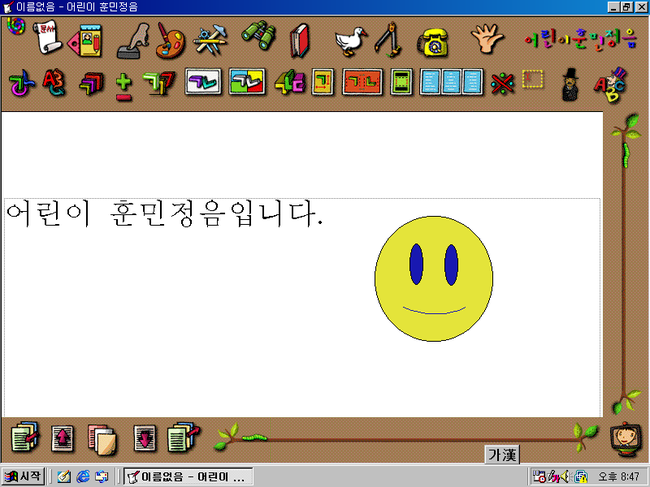Image resolution: width=650 pixels, height=487 pixels.
Task: Click the yellow telephone icon
Action: (434, 41)
